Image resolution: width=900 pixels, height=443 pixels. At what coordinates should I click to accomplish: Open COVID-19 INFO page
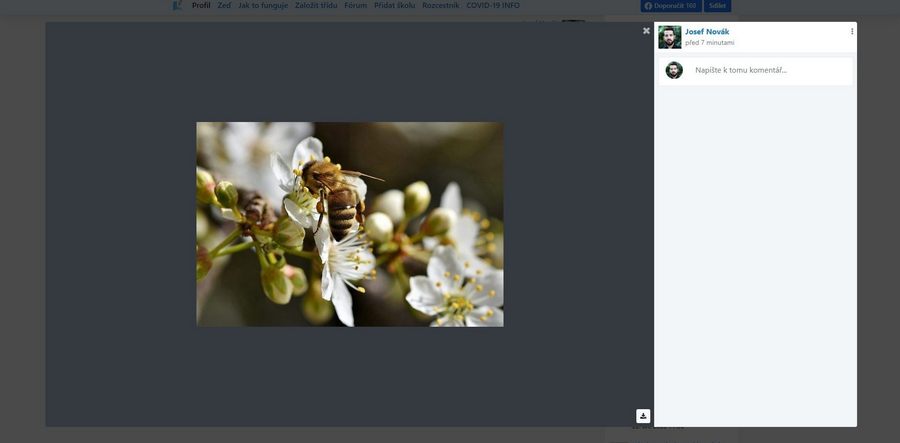coord(493,6)
